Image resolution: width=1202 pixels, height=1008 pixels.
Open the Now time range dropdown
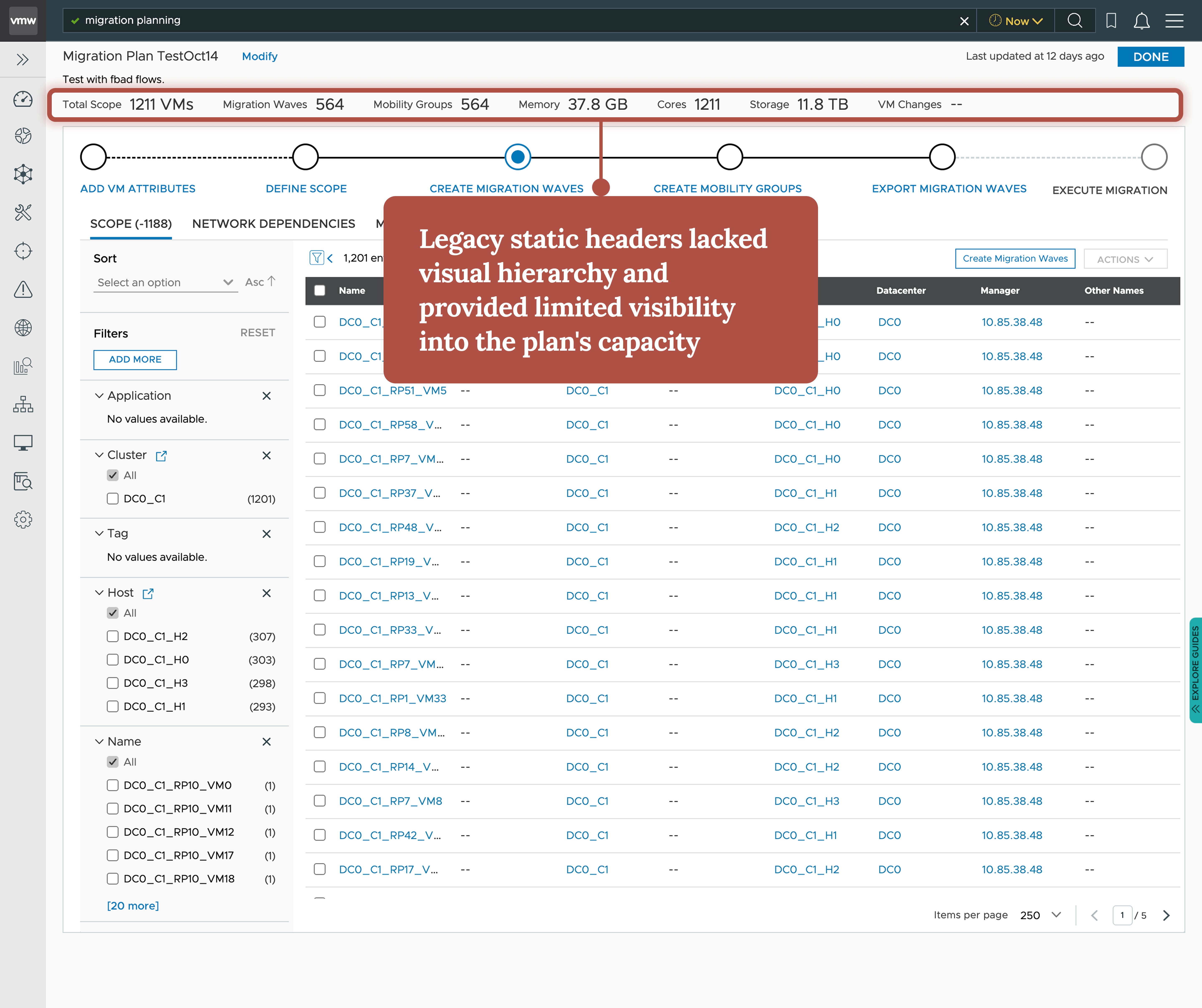click(x=1016, y=21)
